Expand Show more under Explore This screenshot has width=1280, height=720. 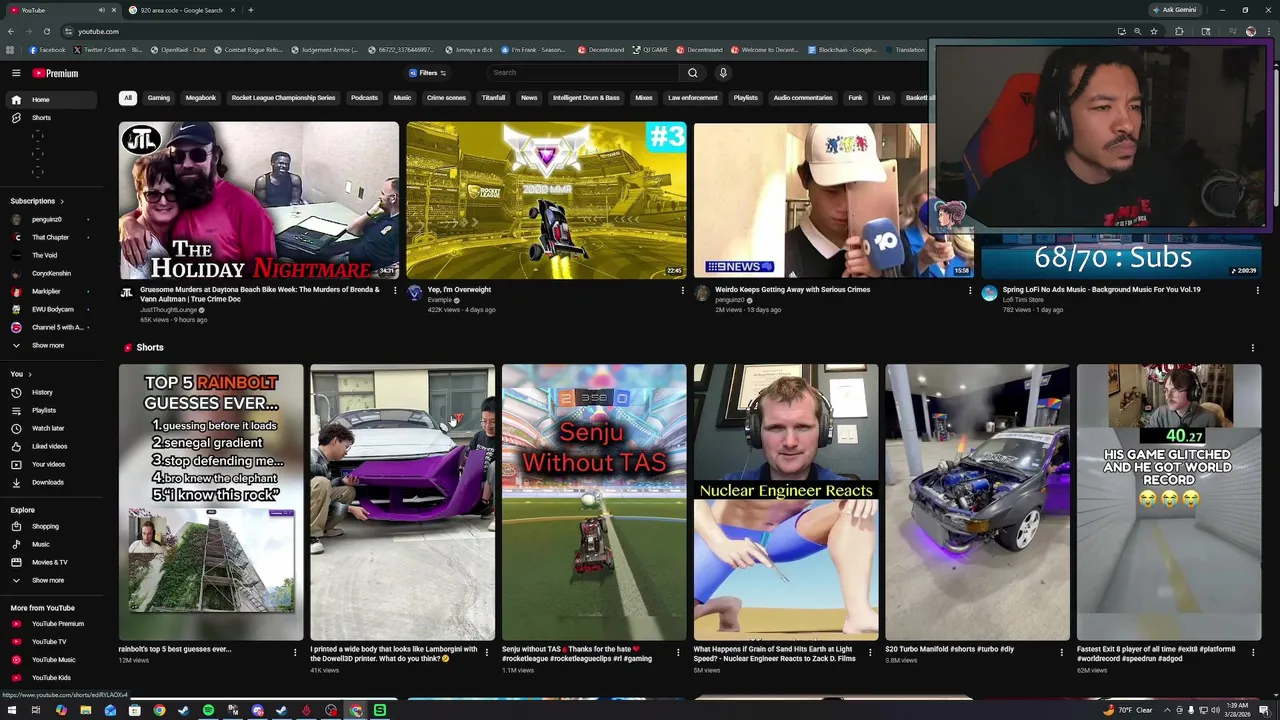coord(50,580)
